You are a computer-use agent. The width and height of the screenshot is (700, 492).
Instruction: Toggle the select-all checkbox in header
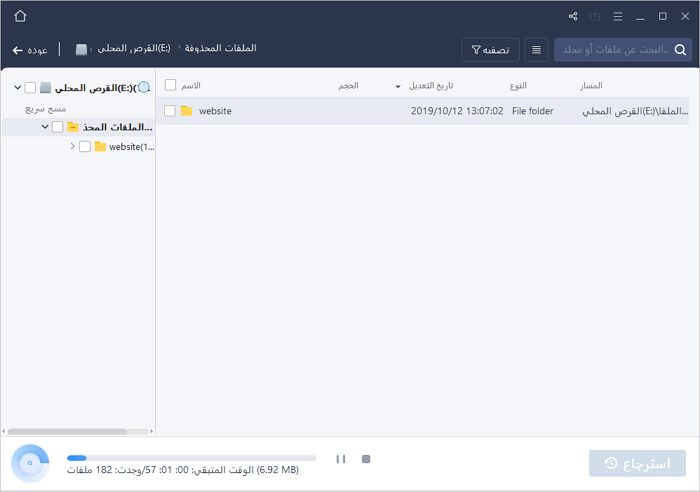[x=170, y=85]
